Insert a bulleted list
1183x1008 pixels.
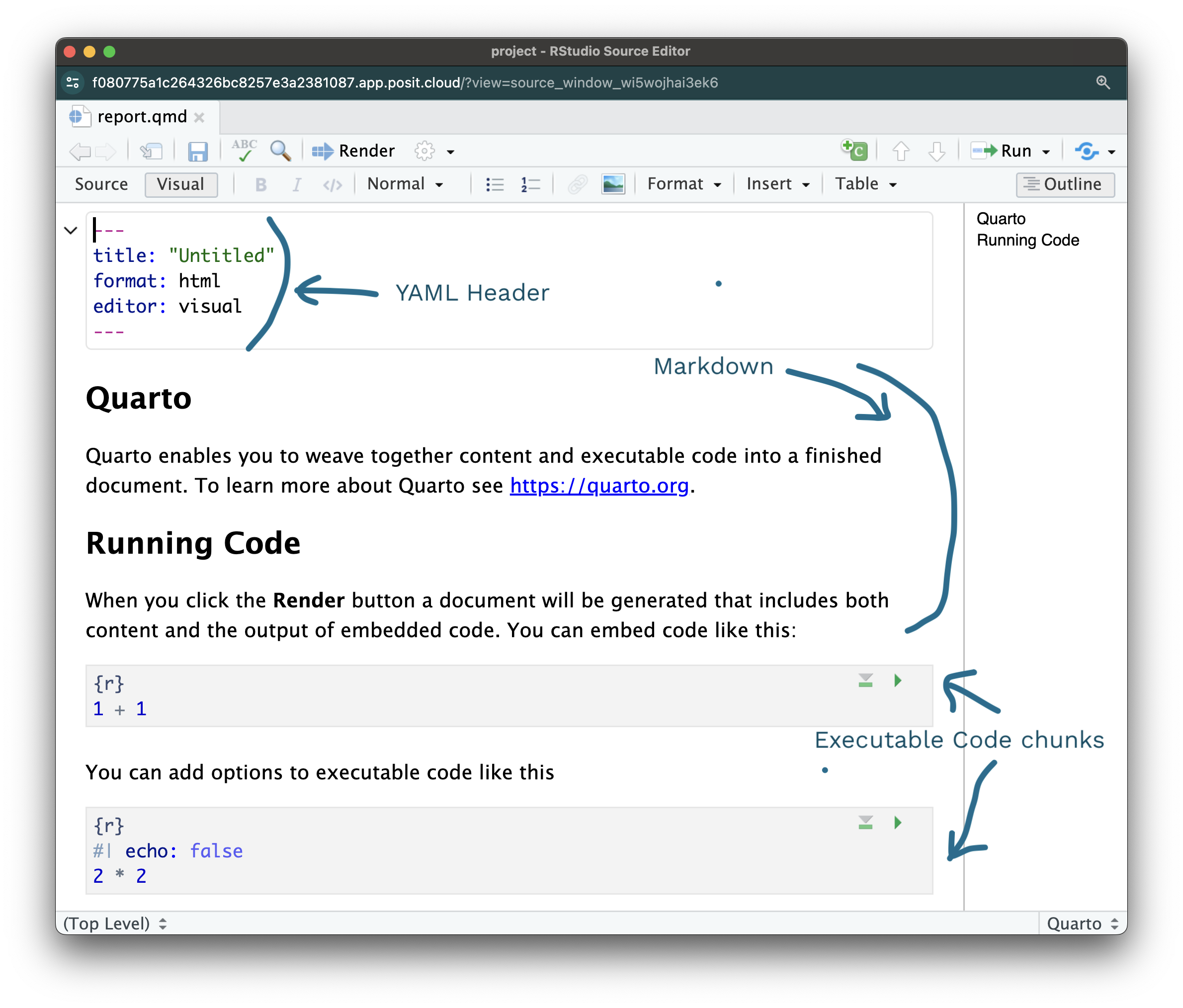pyautogui.click(x=495, y=184)
